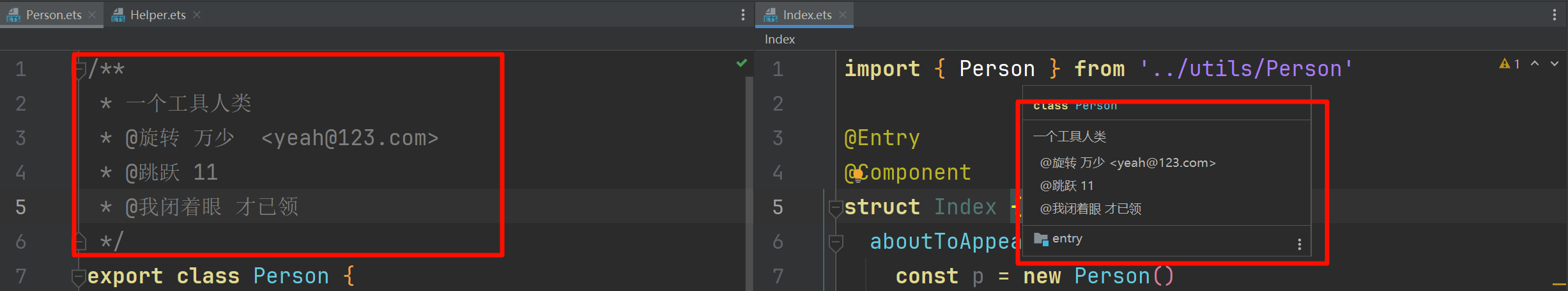Click the entry module in documentation popup

1066,239
